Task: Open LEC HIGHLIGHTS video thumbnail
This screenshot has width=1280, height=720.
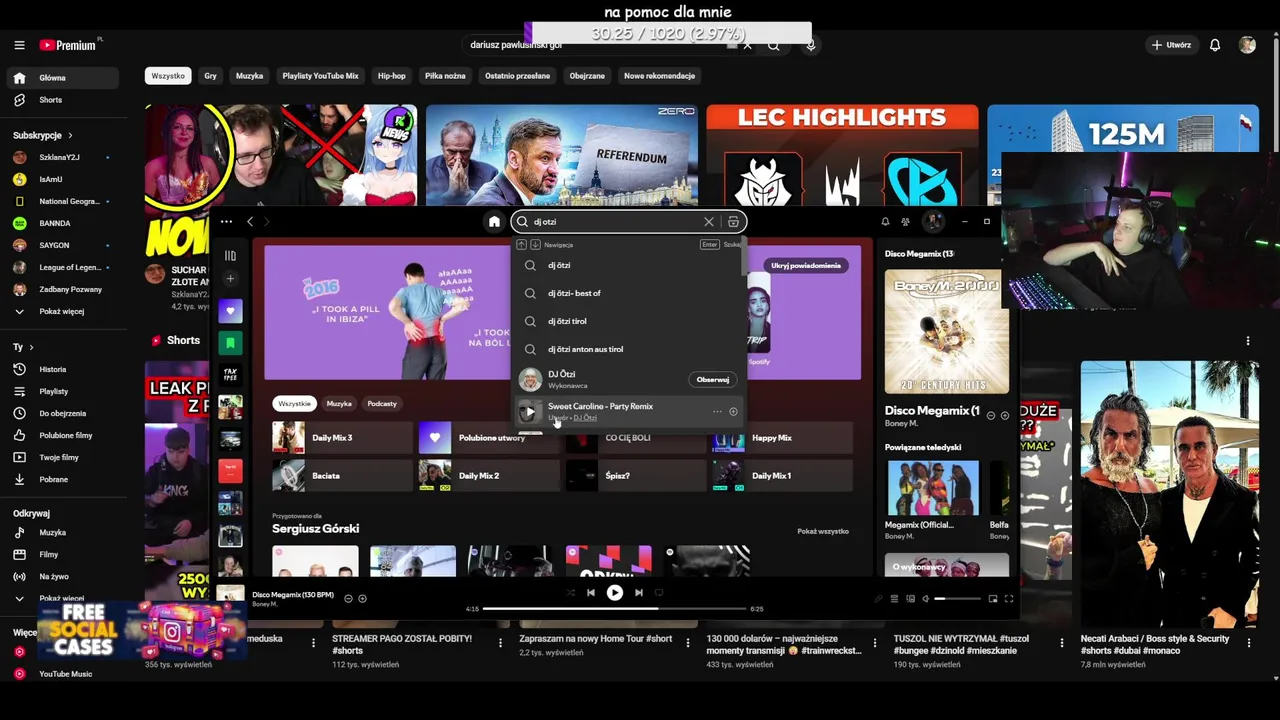Action: click(842, 155)
